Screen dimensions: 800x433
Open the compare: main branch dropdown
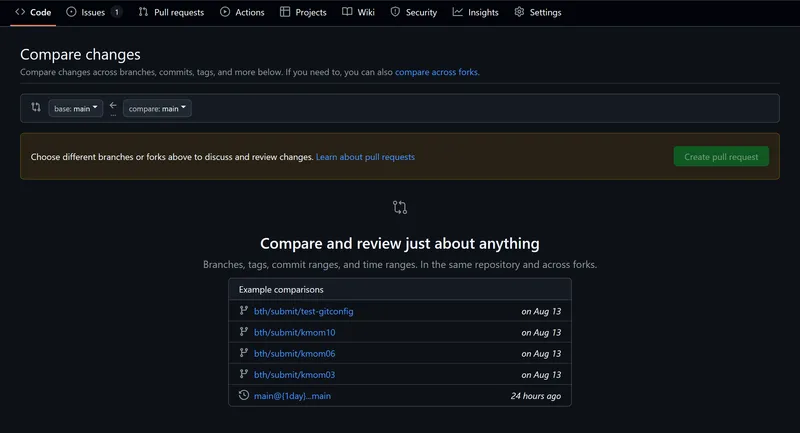coord(157,108)
